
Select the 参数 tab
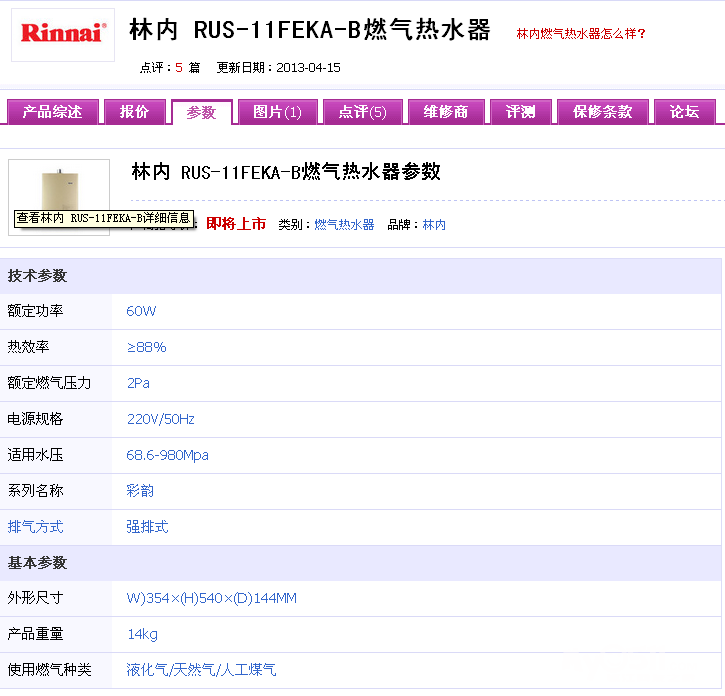(x=201, y=112)
